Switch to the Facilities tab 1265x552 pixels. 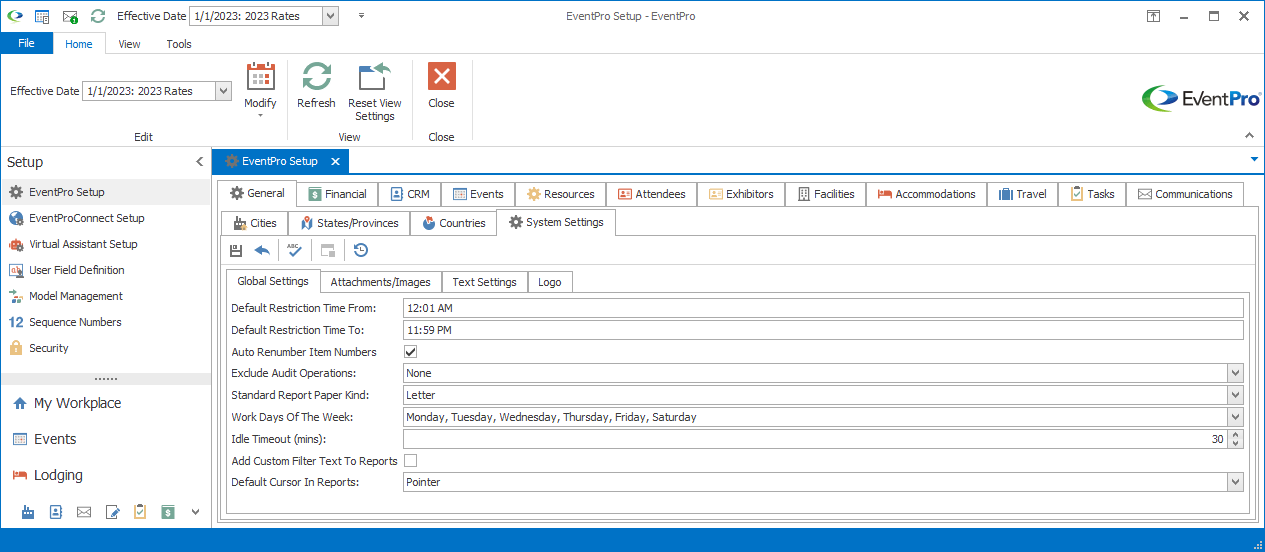826,194
